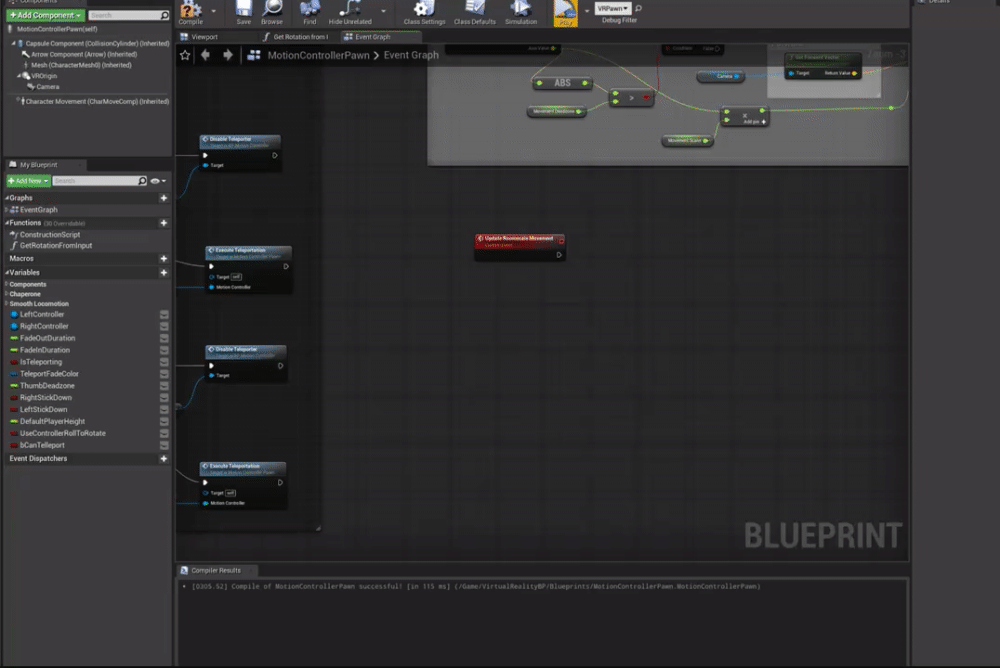Toggle Hide Unrelated nodes

[350, 11]
